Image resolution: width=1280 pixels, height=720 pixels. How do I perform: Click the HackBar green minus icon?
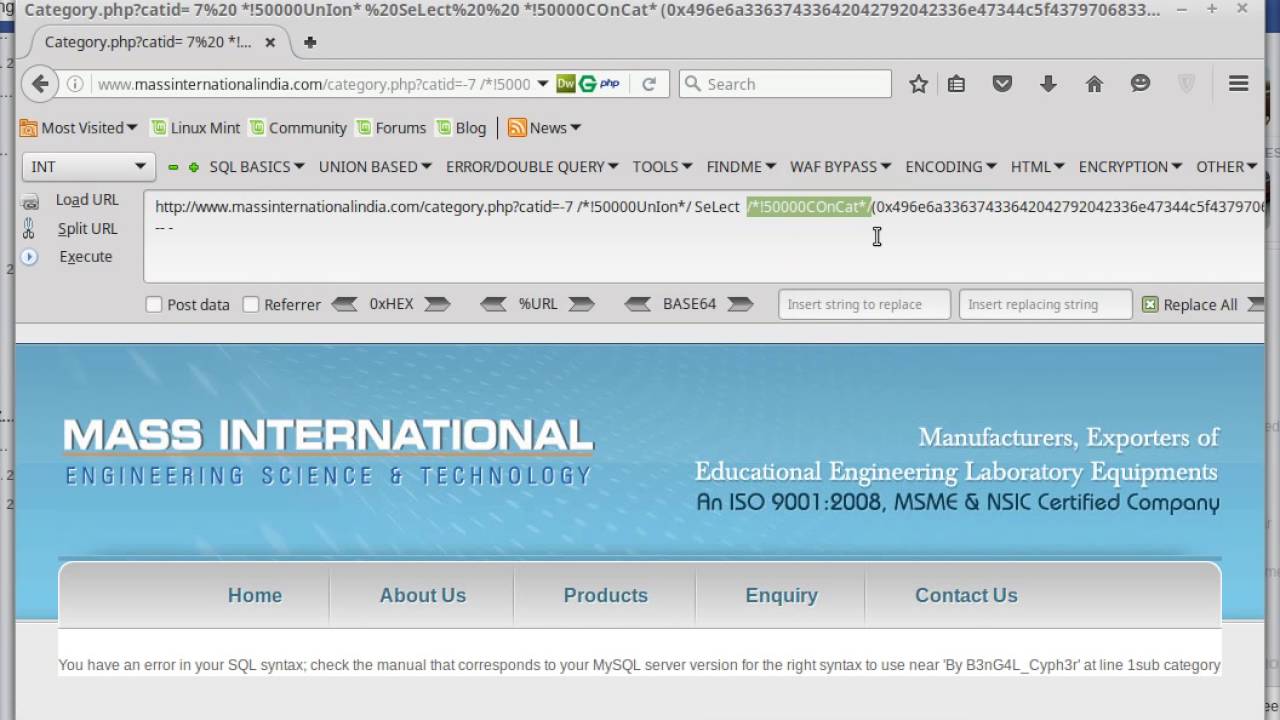[173, 167]
